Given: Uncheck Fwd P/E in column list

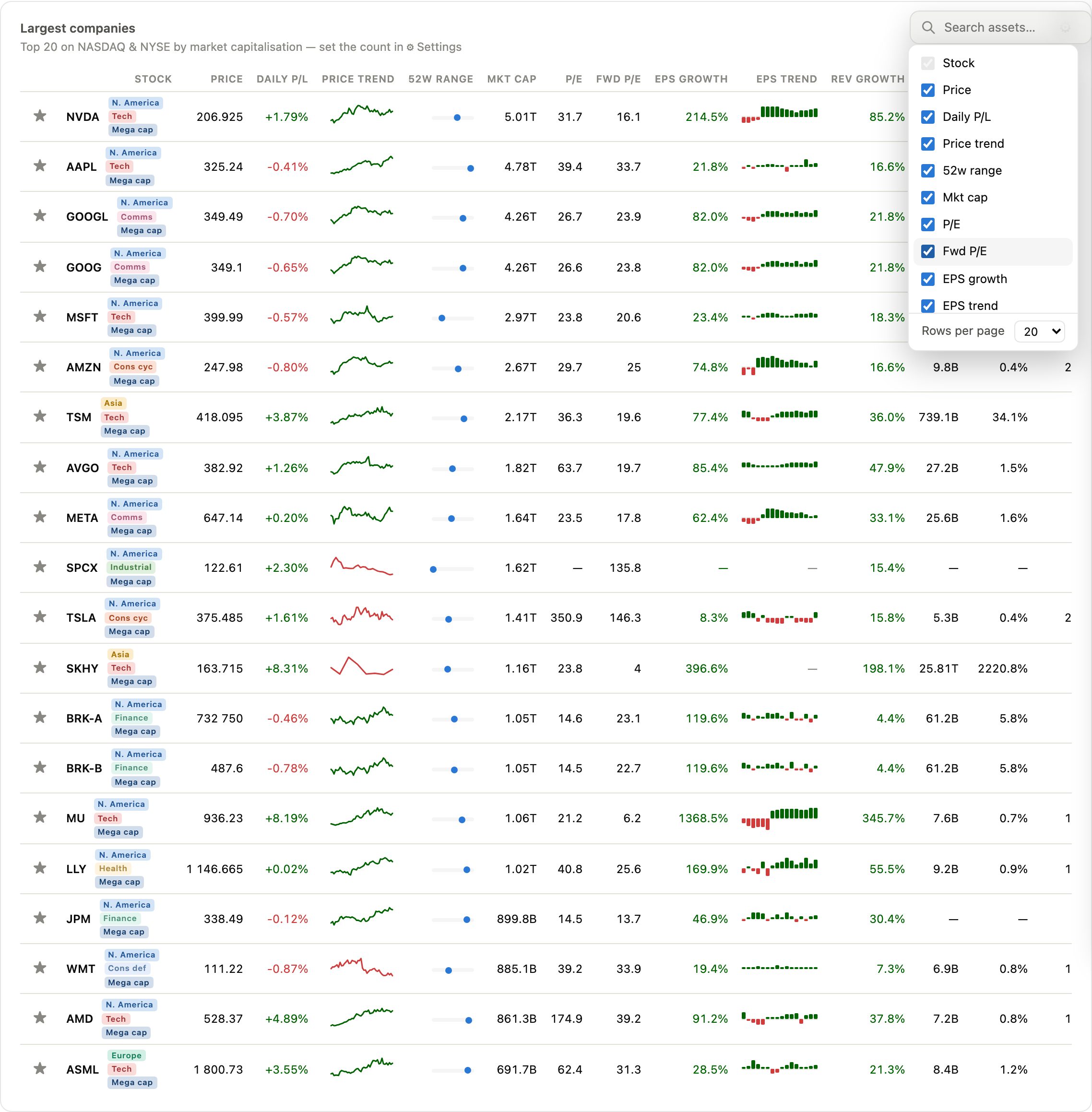Looking at the screenshot, I should point(928,251).
